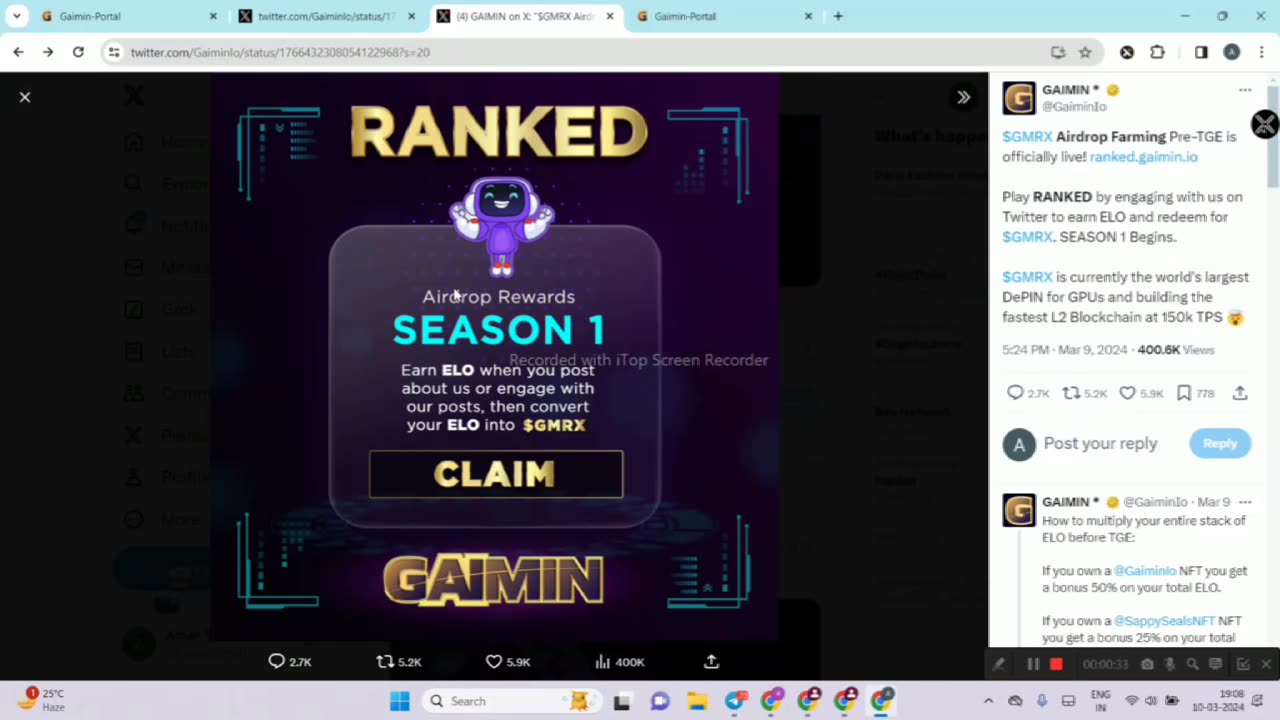Open Telegram from the taskbar
The height and width of the screenshot is (720, 1280).
coord(734,701)
